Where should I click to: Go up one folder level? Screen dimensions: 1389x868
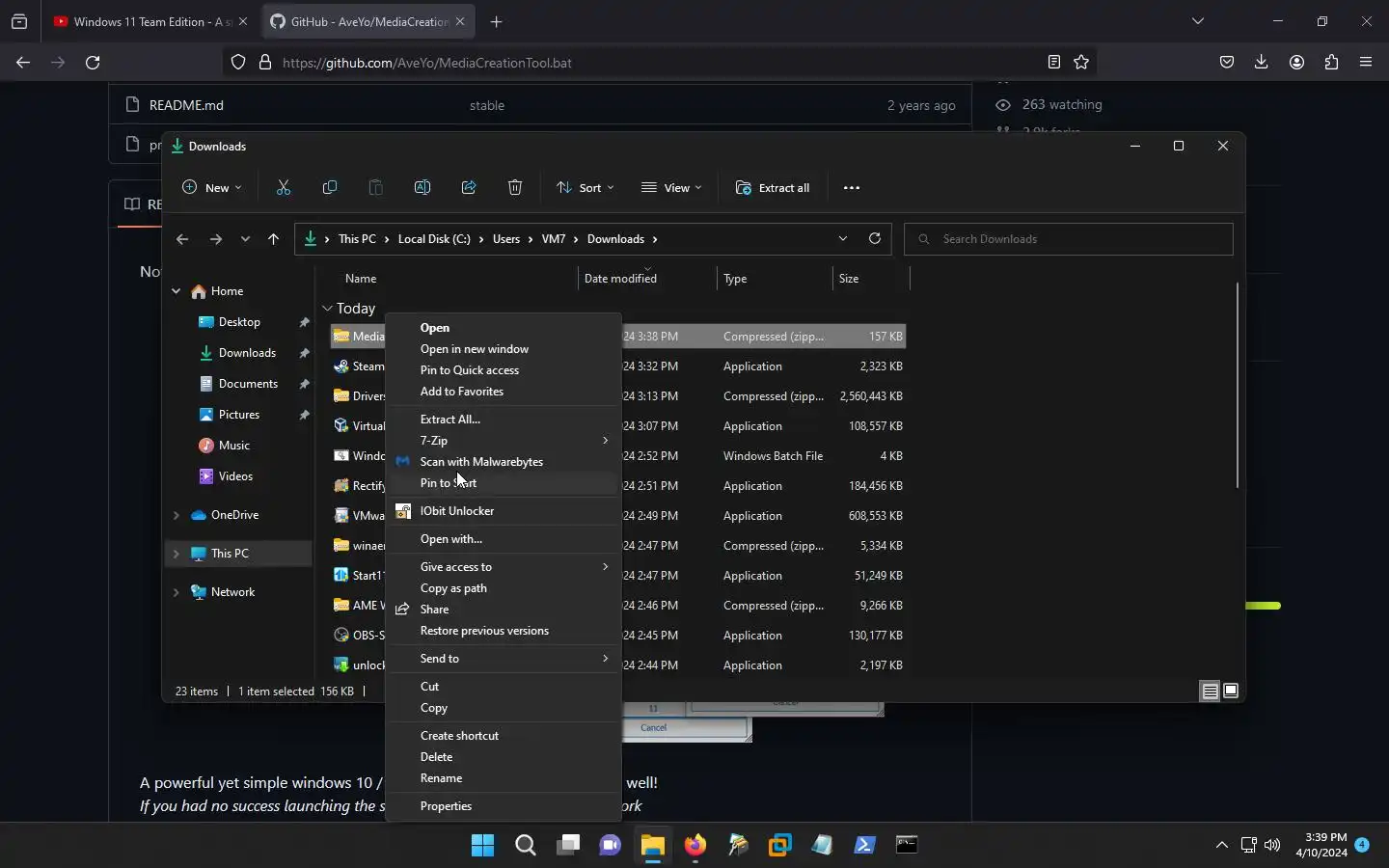pos(274,239)
